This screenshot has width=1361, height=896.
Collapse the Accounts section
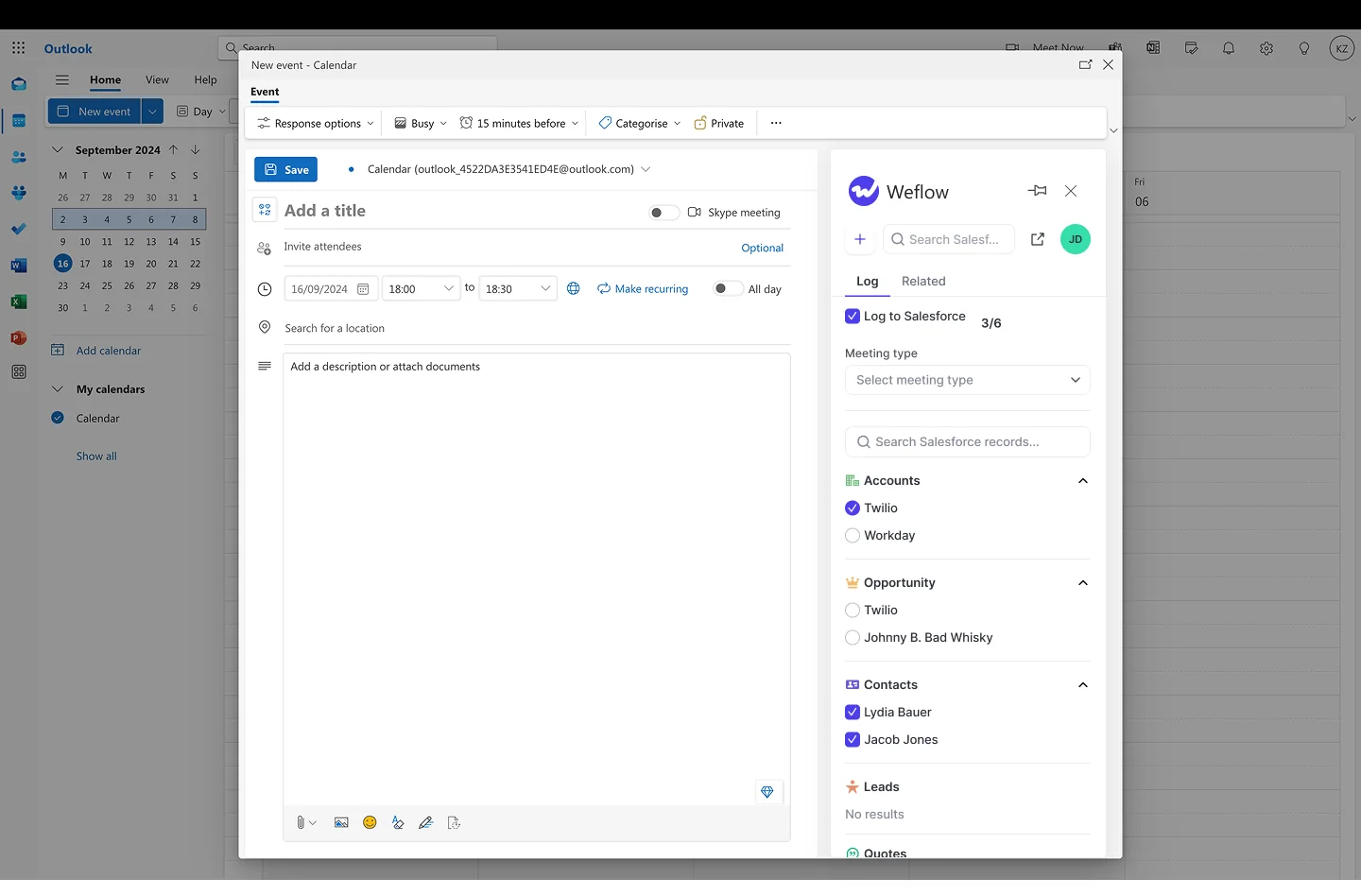click(x=1083, y=480)
